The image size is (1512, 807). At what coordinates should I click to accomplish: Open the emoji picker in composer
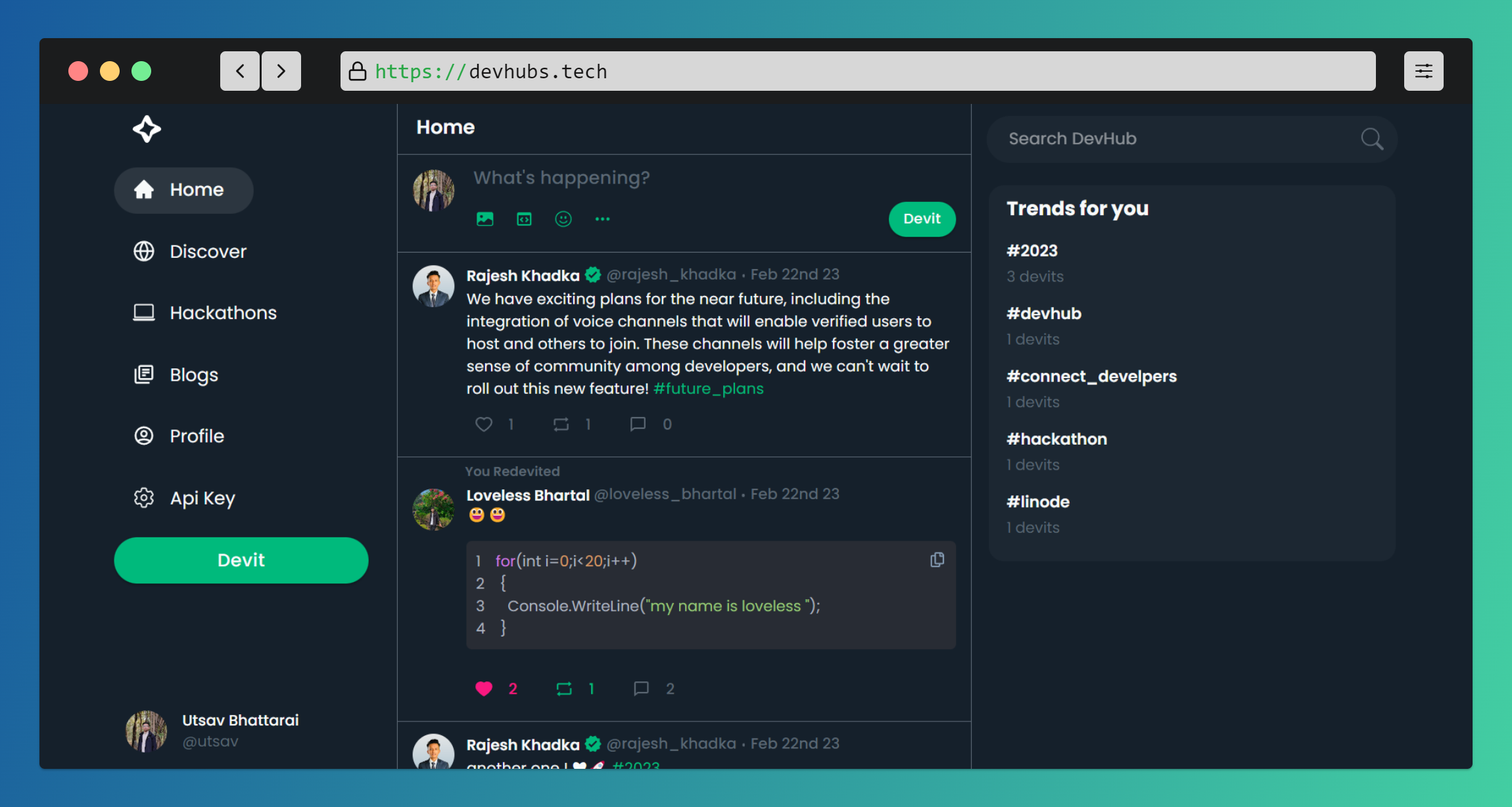[x=563, y=219]
